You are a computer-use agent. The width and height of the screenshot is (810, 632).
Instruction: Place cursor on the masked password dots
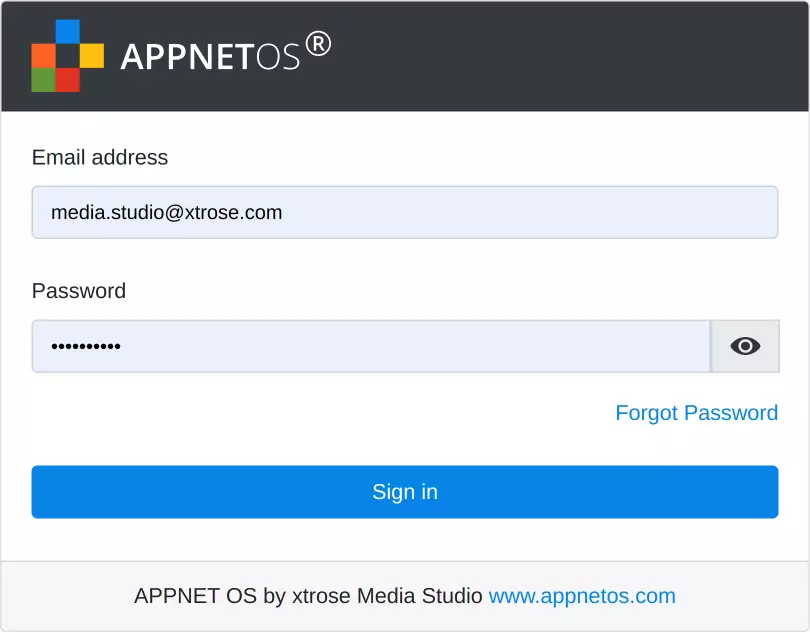(86, 347)
